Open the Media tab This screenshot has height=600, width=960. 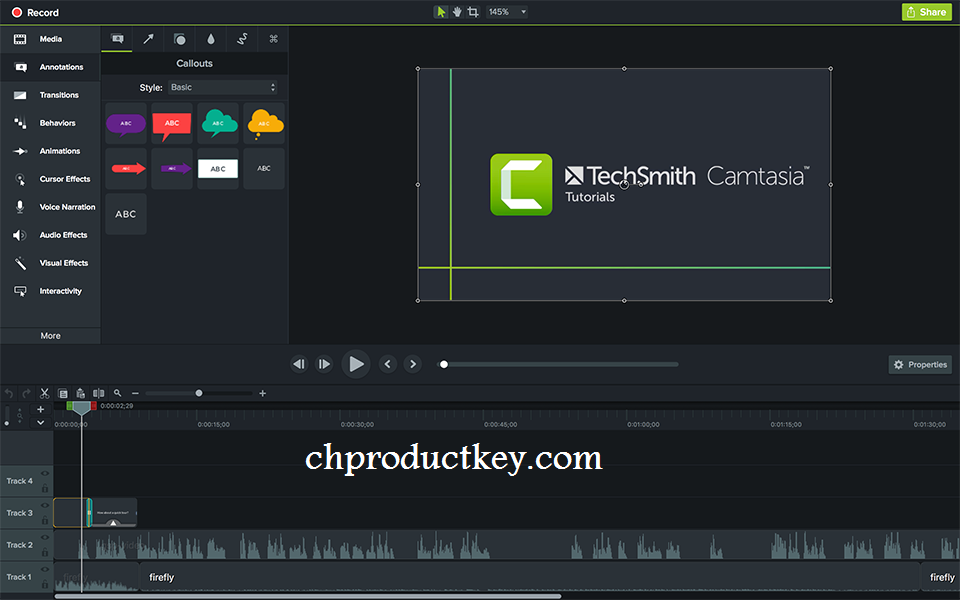[x=50, y=39]
